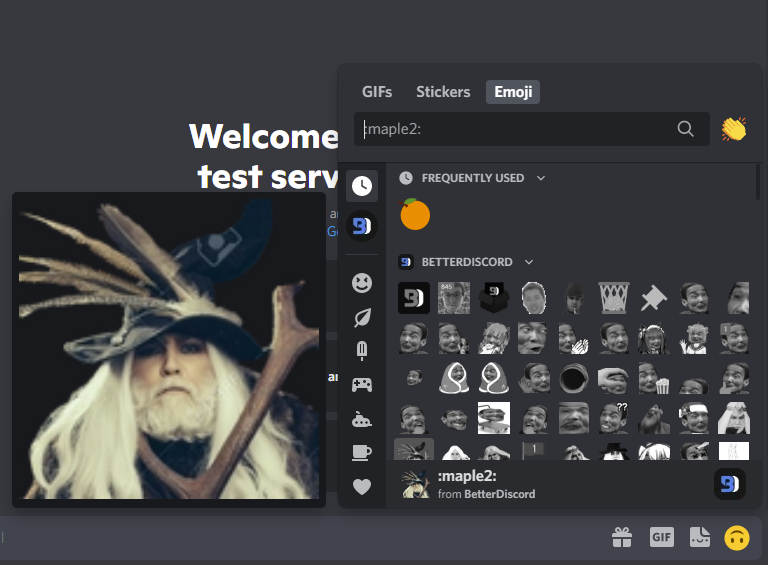Open the gift Nitro icon

point(622,538)
